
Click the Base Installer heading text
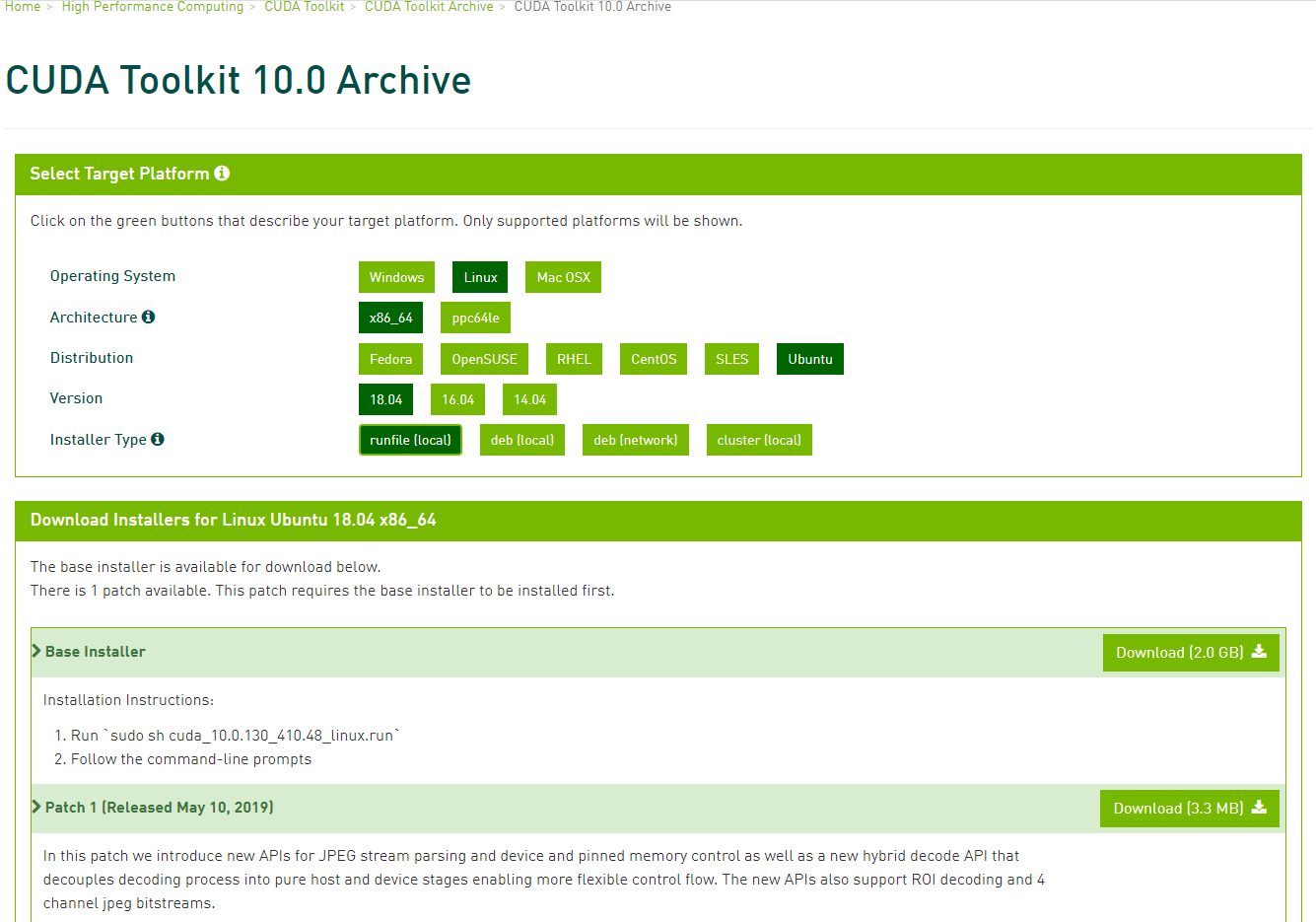pyautogui.click(x=96, y=652)
